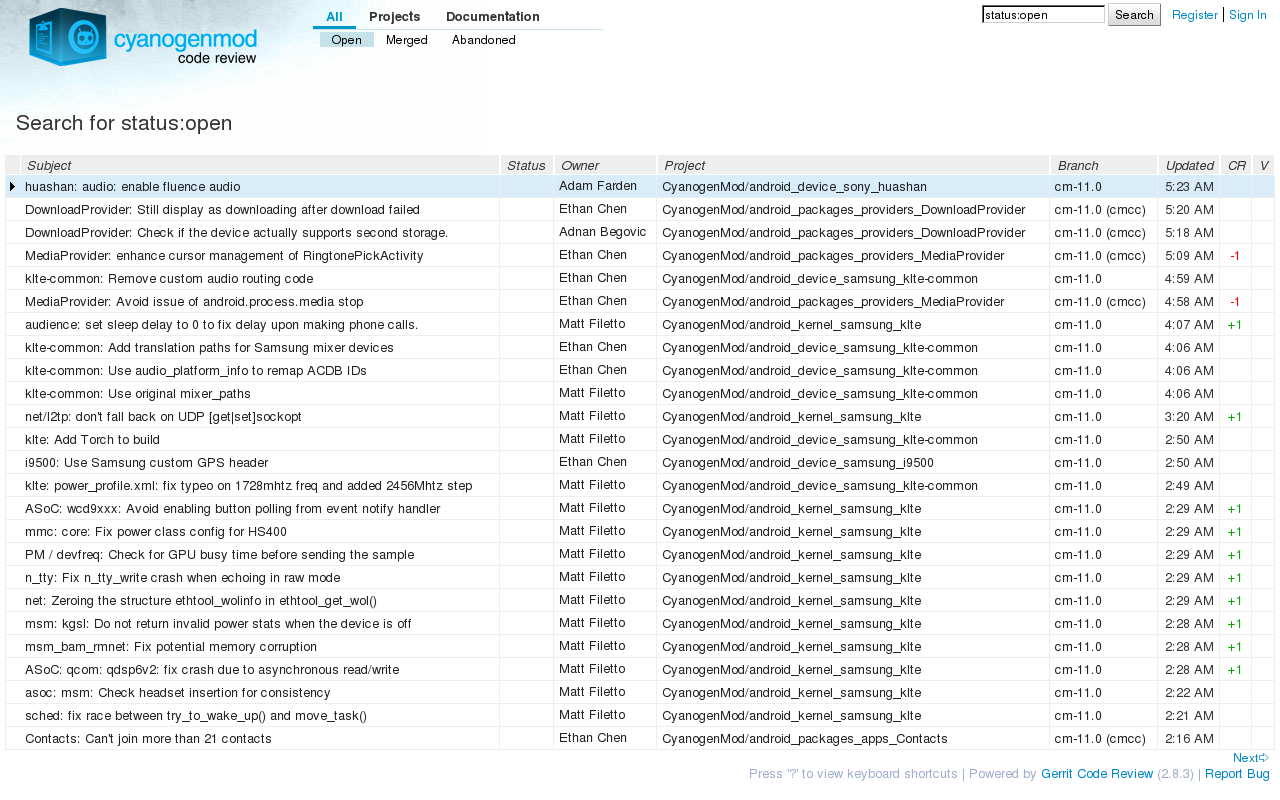Open 'audience: set sleep delay to 0' change
This screenshot has width=1280, height=800.
tap(222, 325)
